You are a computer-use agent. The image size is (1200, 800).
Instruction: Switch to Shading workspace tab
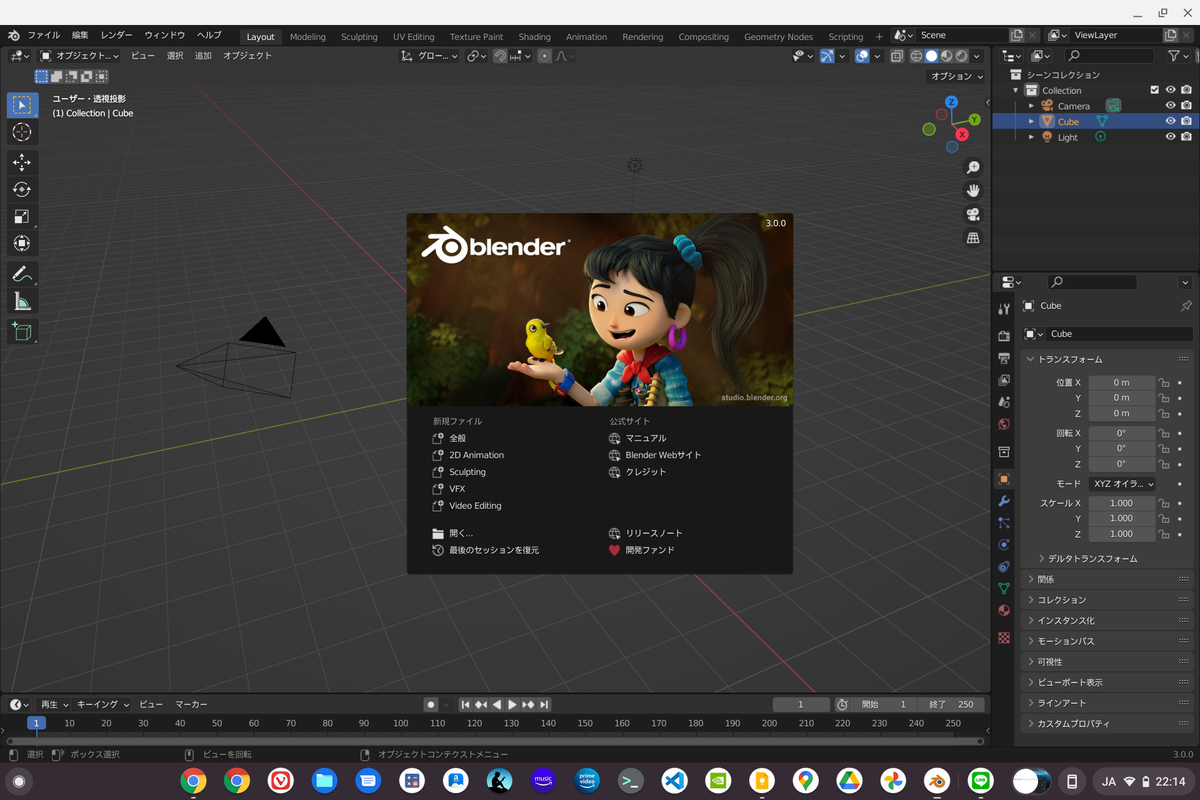click(x=534, y=37)
